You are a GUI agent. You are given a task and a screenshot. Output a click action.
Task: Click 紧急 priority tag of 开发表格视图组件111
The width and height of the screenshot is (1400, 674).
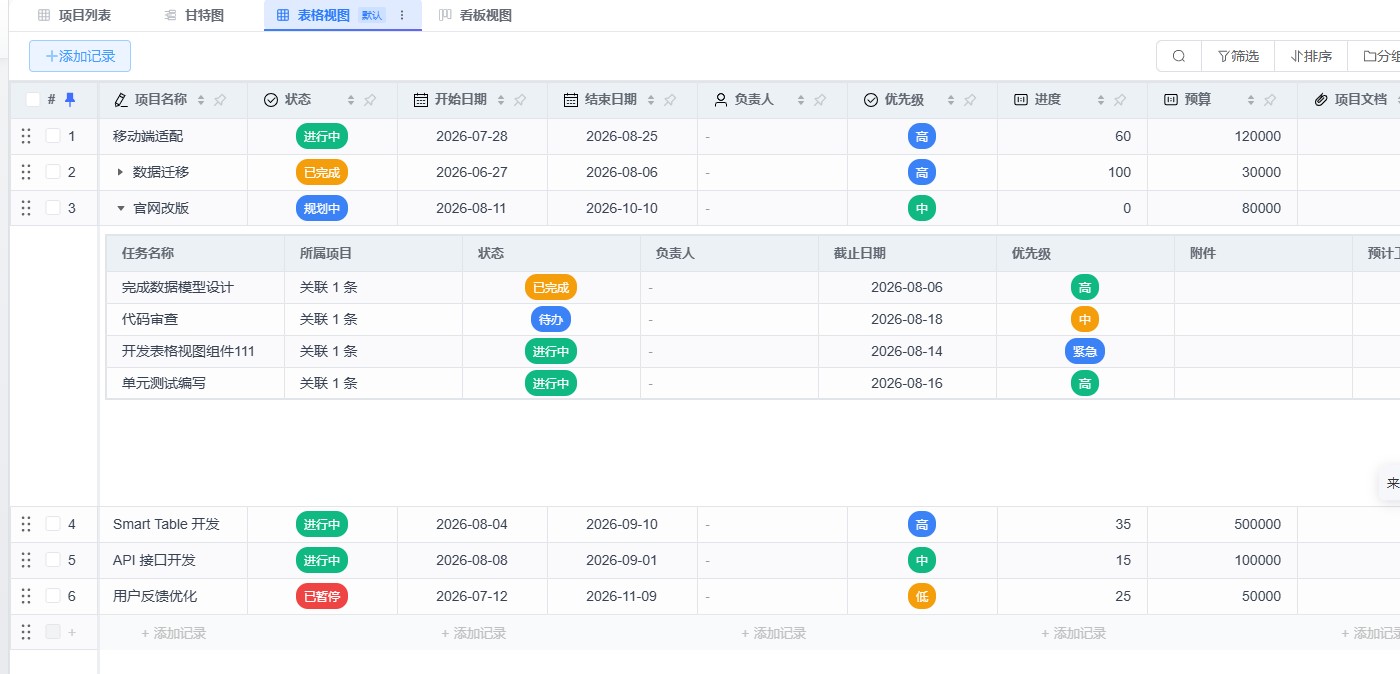click(x=1085, y=351)
